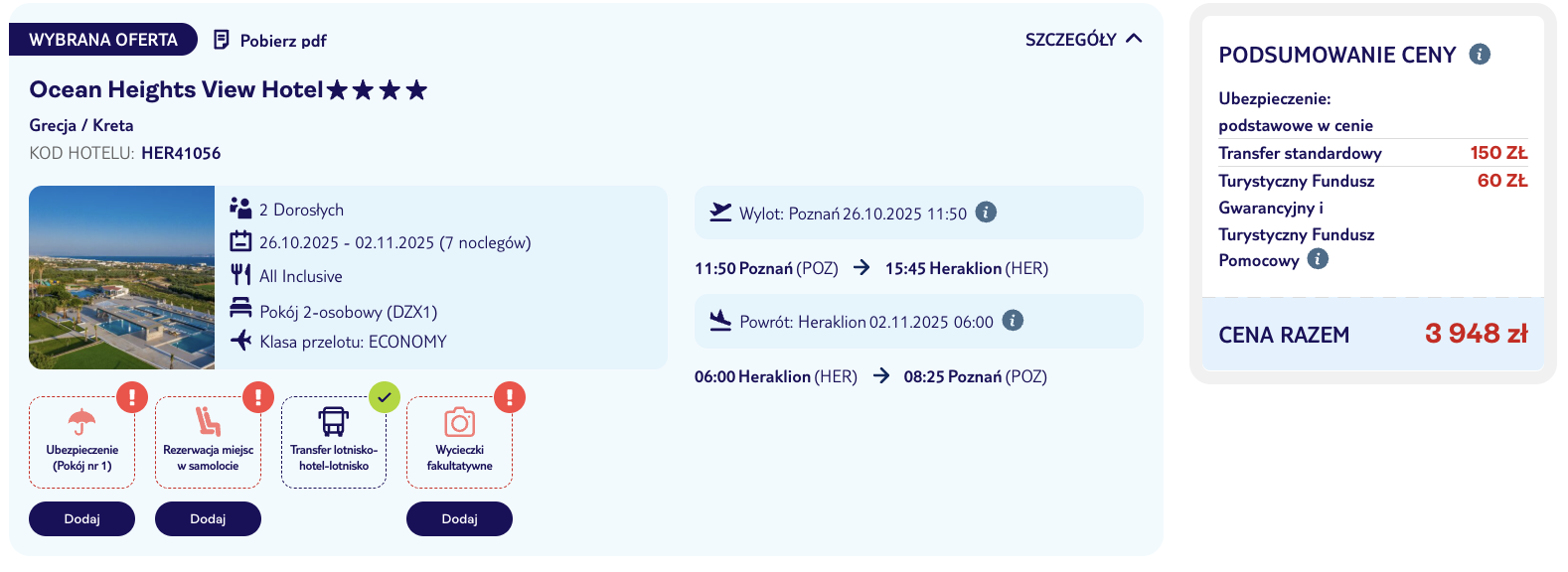Click info icon beside Powrót Heraklion return

pyautogui.click(x=1013, y=321)
